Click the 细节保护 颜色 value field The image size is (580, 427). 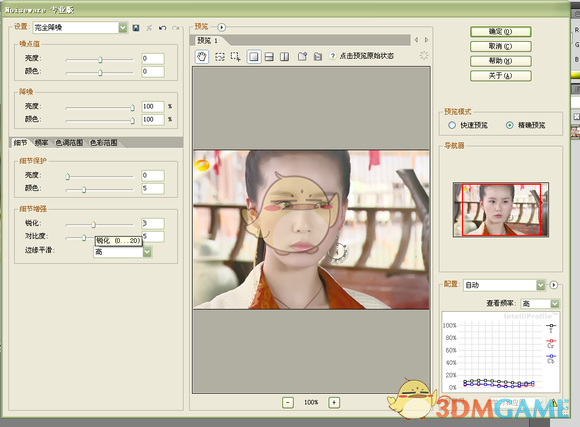tap(153, 188)
